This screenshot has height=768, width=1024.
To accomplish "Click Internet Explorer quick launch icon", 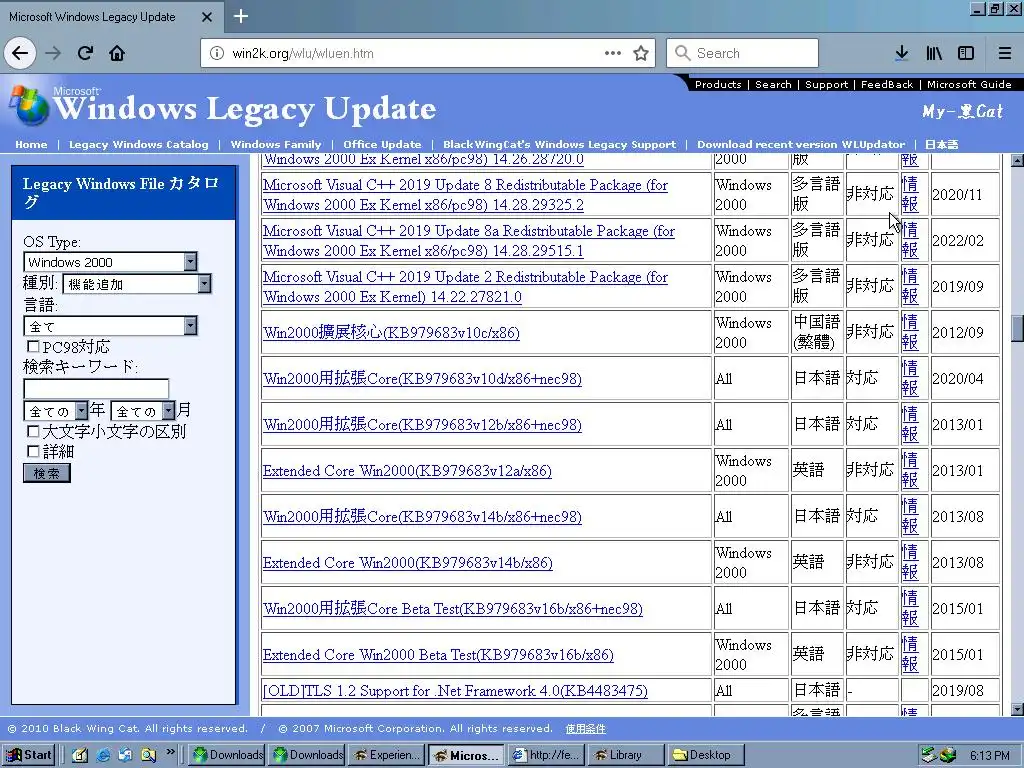I will click(x=103, y=755).
